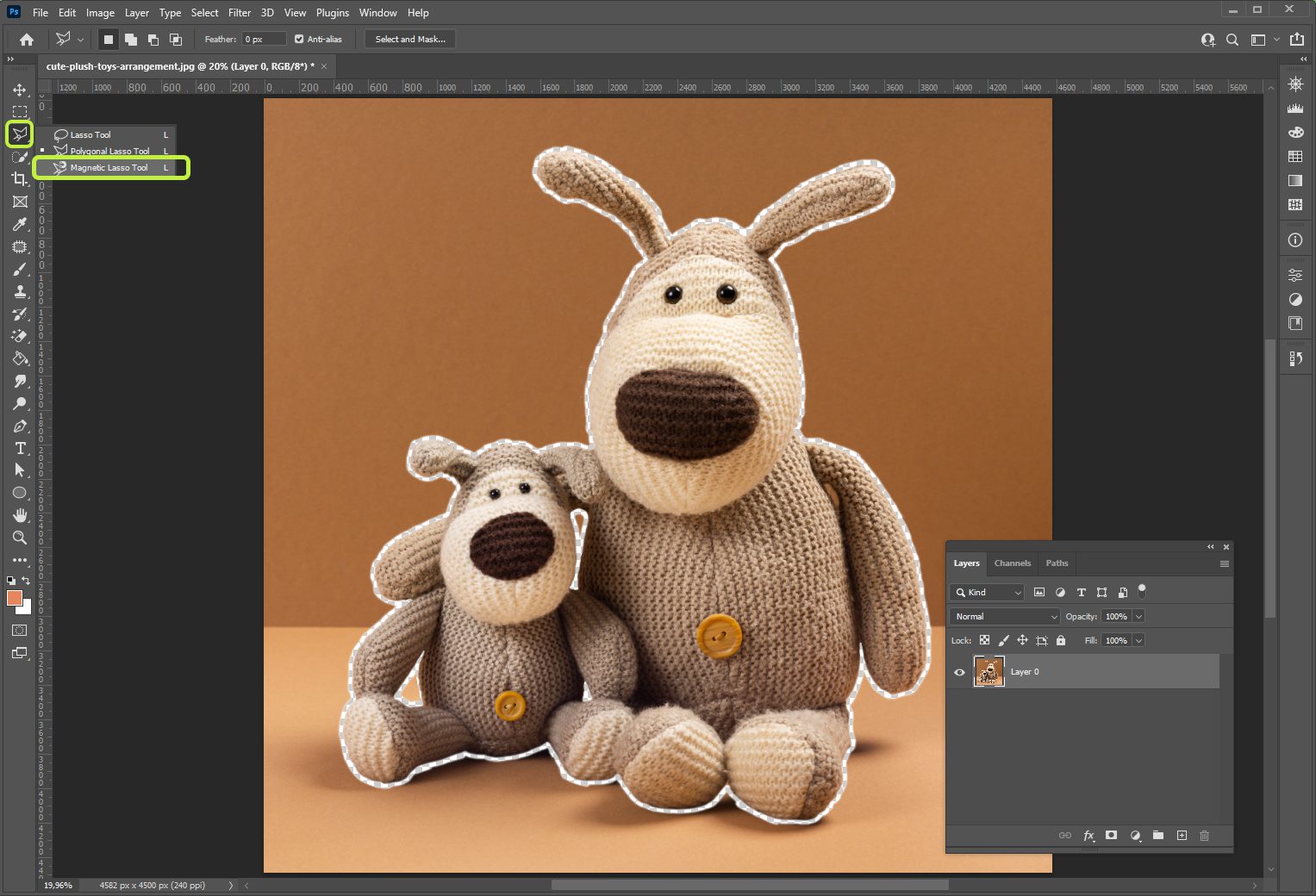Enable Add to selection mode
Screen dimensions: 1316x896
click(x=131, y=40)
